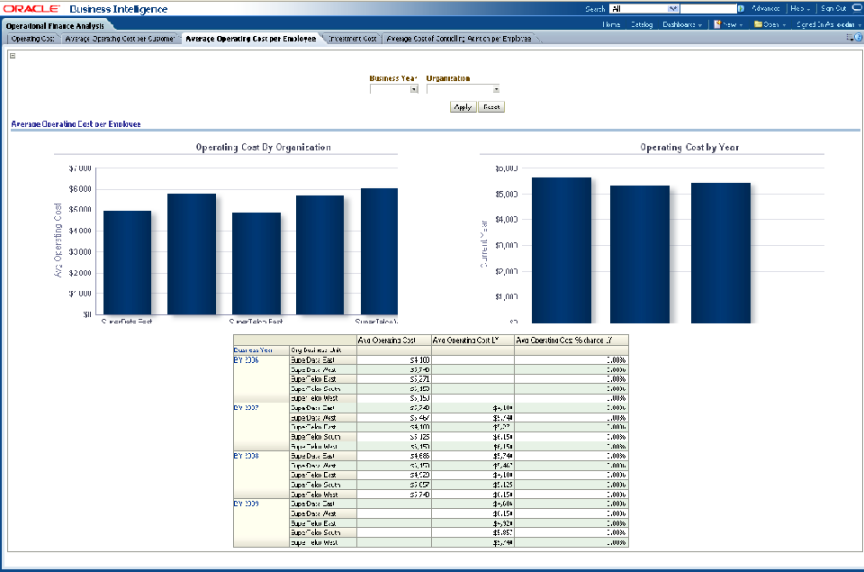Open the Search scope 'All' dropdown
The height and width of the screenshot is (572, 864).
point(644,9)
